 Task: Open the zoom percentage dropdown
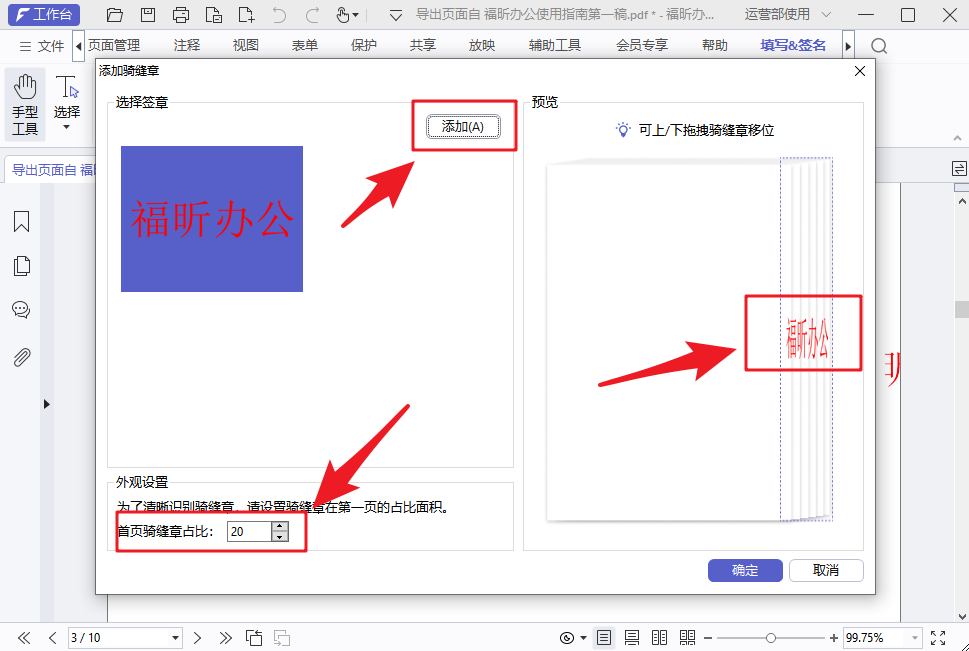point(916,637)
